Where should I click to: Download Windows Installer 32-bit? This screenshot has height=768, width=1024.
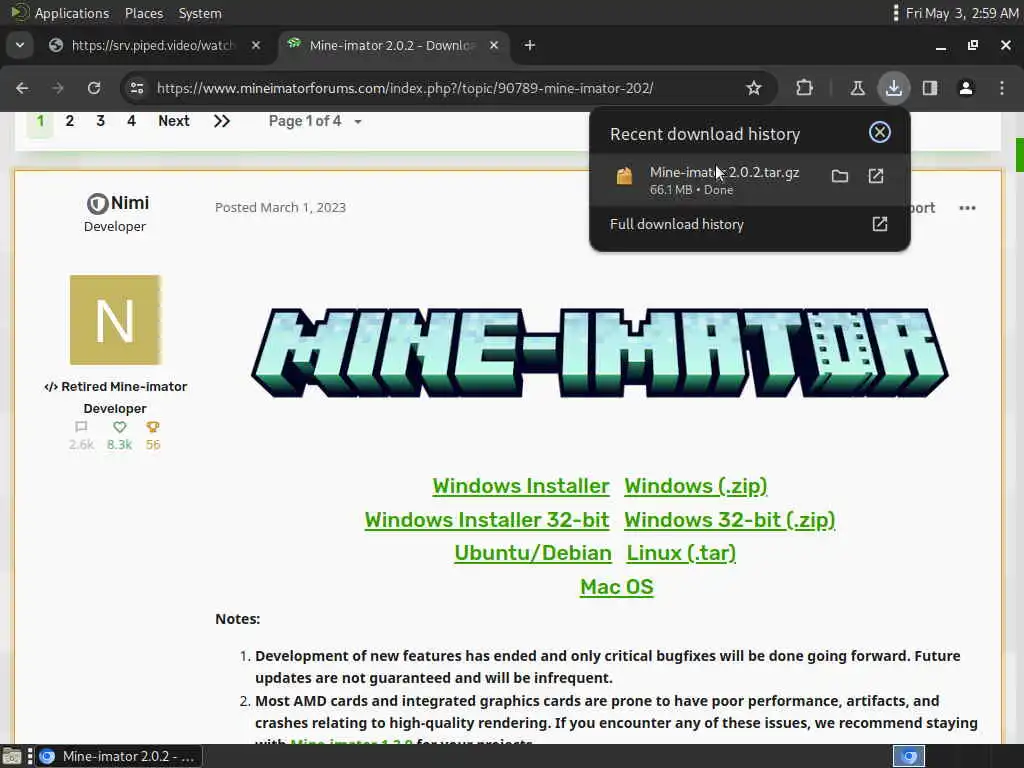pyautogui.click(x=487, y=520)
